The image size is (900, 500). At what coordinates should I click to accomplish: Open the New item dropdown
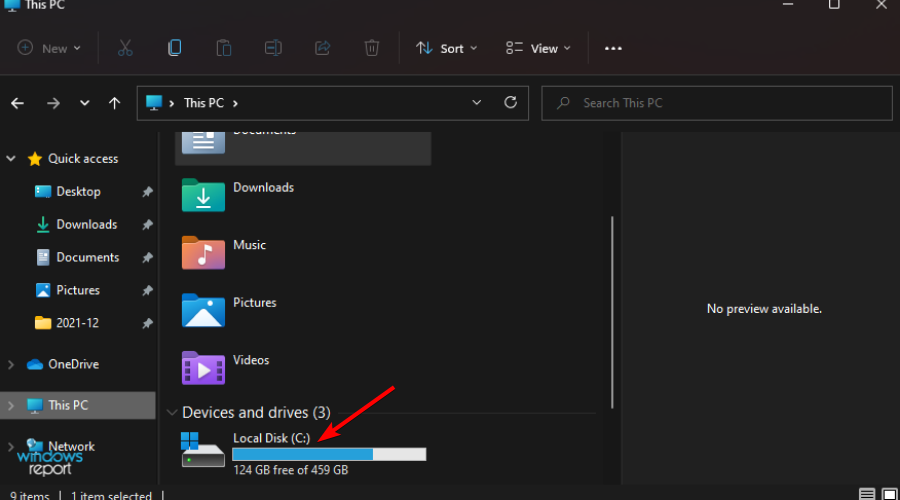pyautogui.click(x=49, y=48)
